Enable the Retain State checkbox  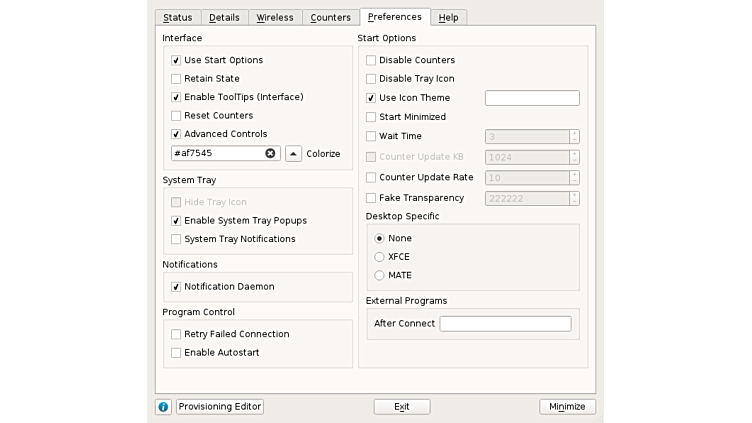click(x=176, y=79)
